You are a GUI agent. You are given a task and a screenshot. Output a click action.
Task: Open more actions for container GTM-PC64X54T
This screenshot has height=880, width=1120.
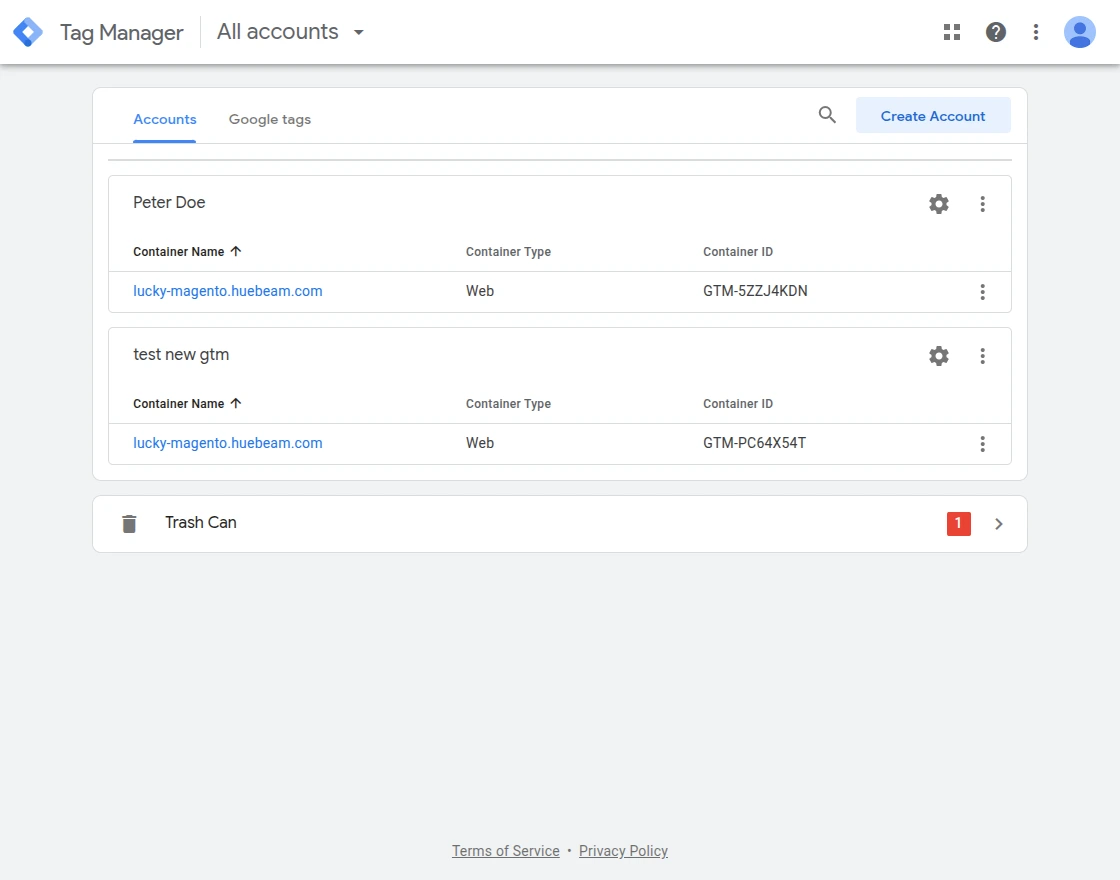pyautogui.click(x=982, y=444)
